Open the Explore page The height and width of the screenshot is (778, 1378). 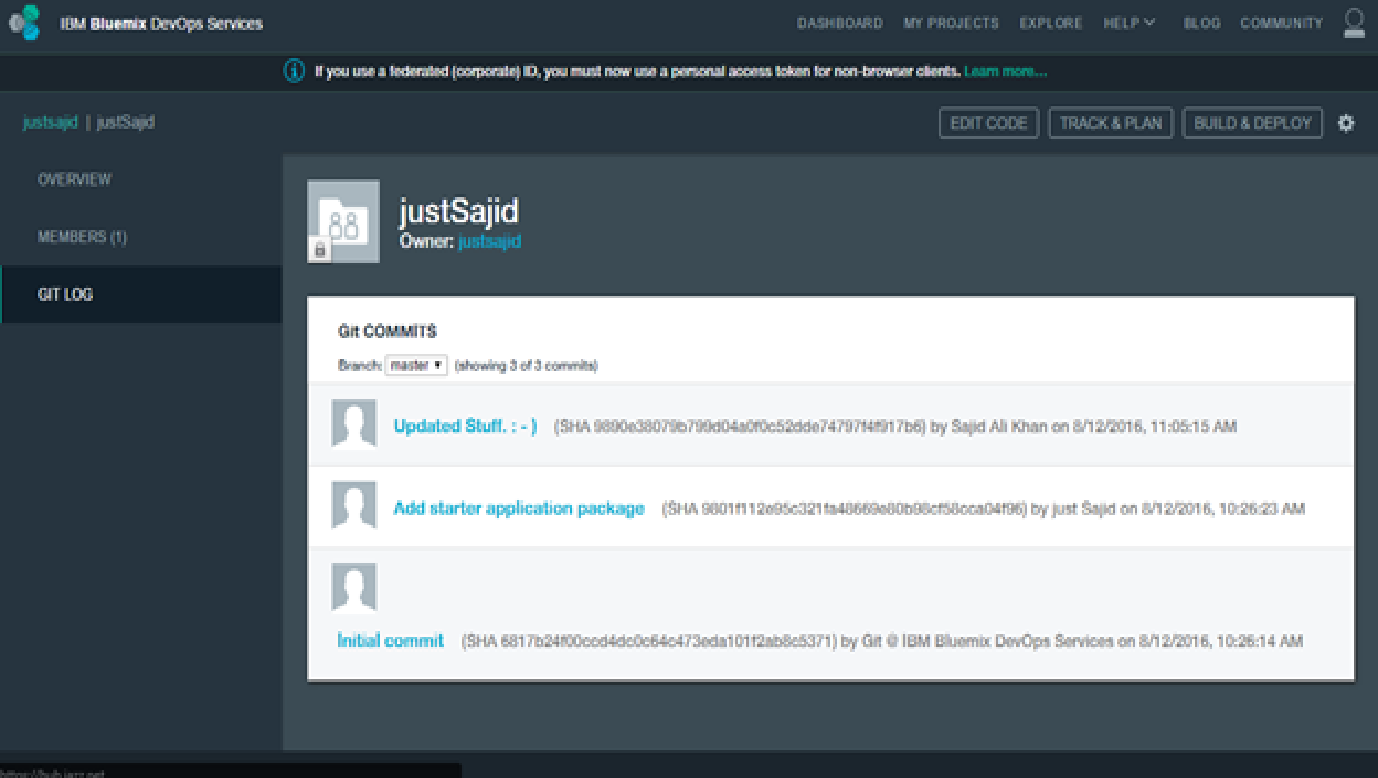tap(1051, 23)
